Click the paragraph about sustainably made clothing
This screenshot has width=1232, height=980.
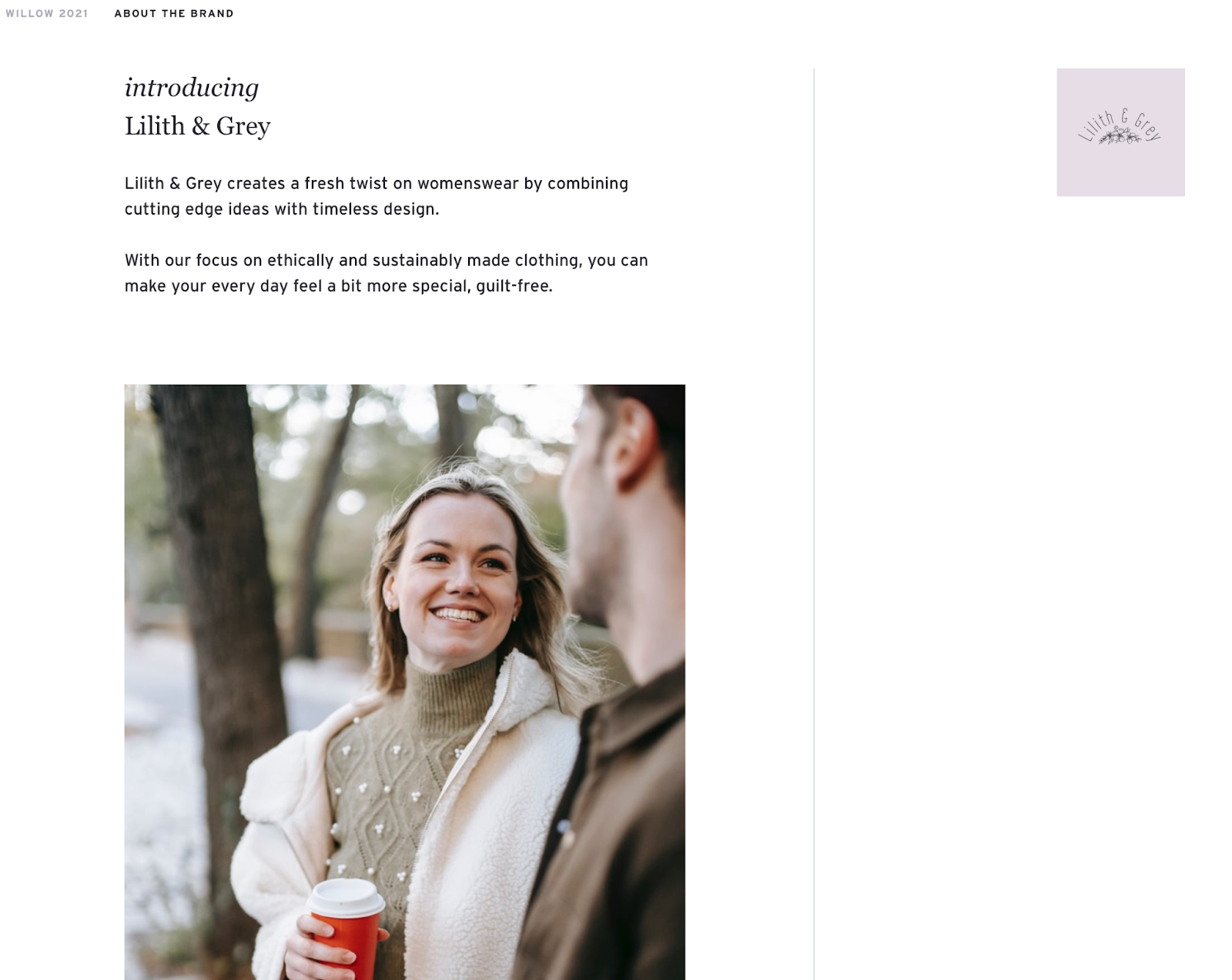point(387,273)
